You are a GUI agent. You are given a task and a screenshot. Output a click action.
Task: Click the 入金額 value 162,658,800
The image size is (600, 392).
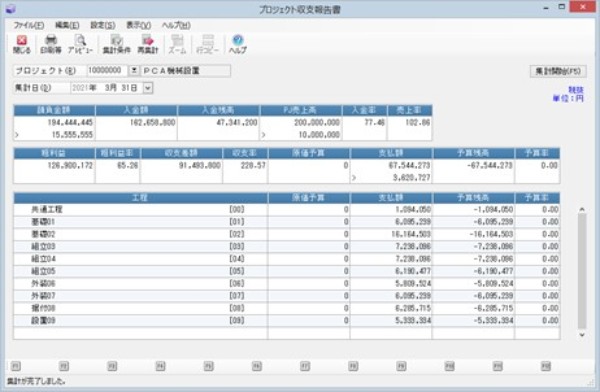tap(153, 122)
